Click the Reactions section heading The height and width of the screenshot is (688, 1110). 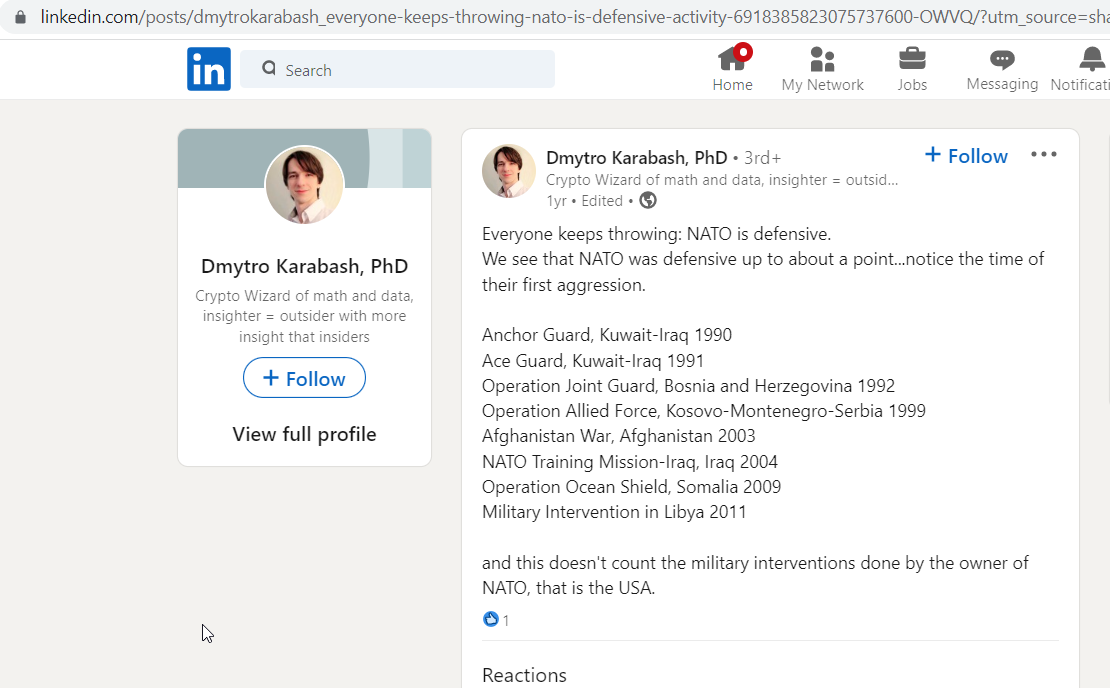click(x=525, y=675)
